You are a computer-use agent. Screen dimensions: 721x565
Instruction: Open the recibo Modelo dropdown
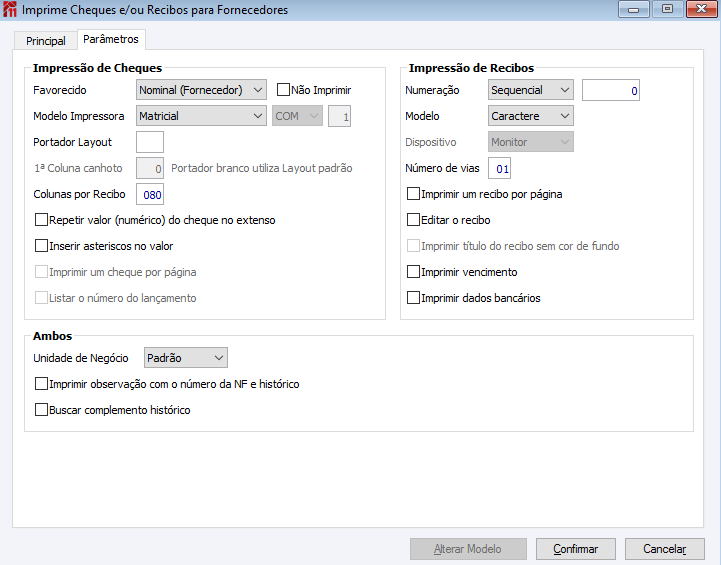pyautogui.click(x=531, y=116)
